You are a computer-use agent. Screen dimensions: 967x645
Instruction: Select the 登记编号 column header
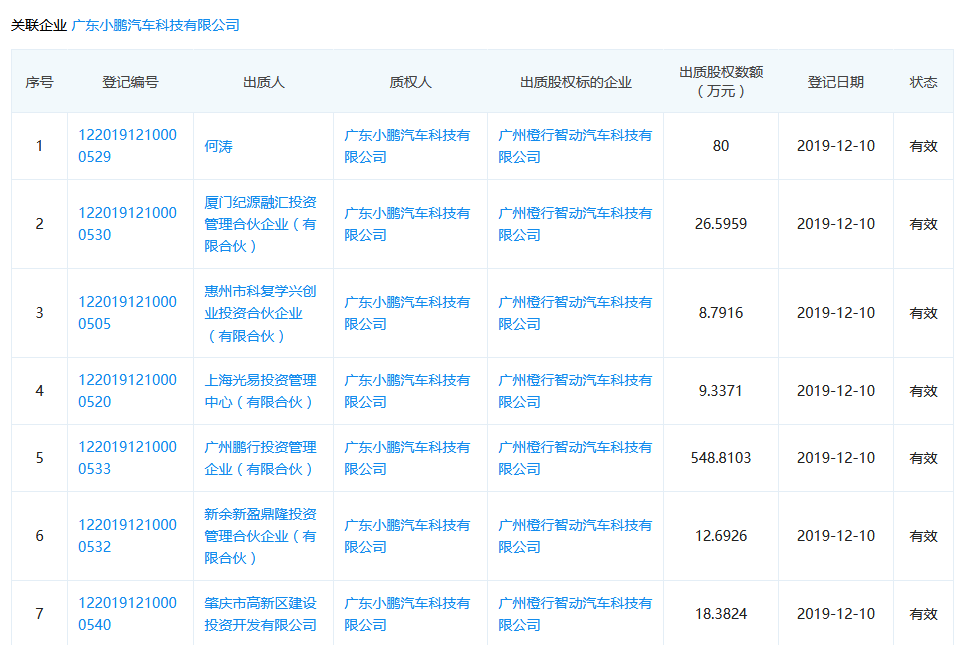click(x=130, y=82)
